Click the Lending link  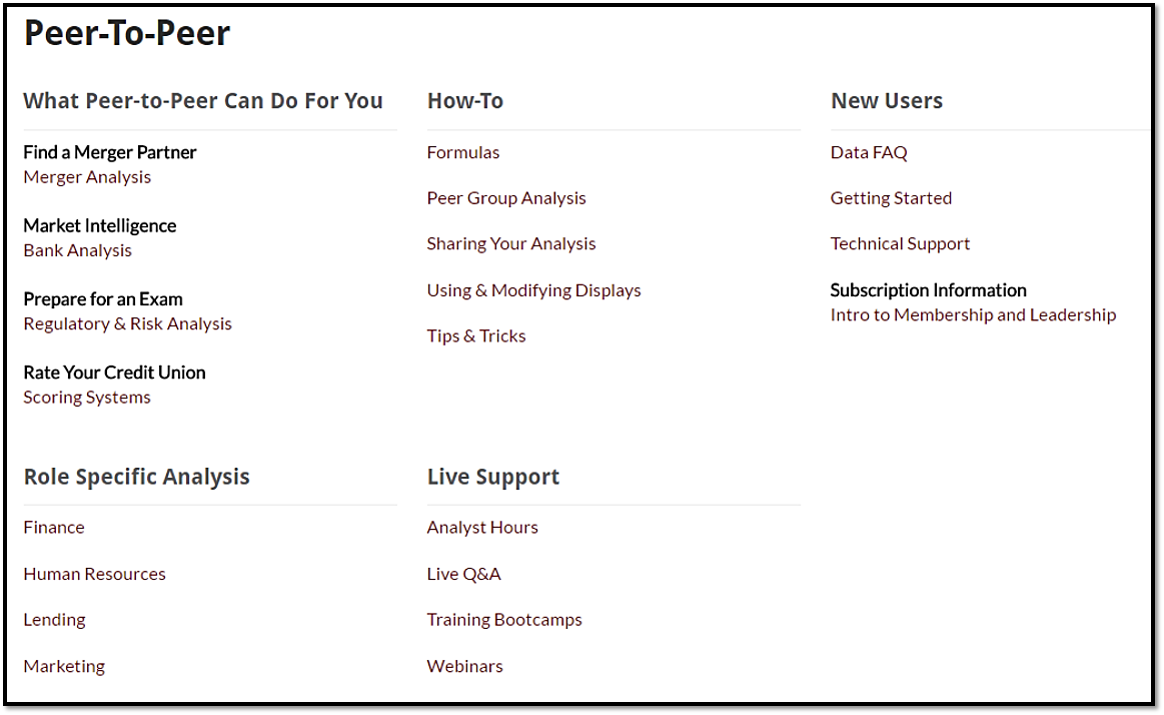click(54, 620)
